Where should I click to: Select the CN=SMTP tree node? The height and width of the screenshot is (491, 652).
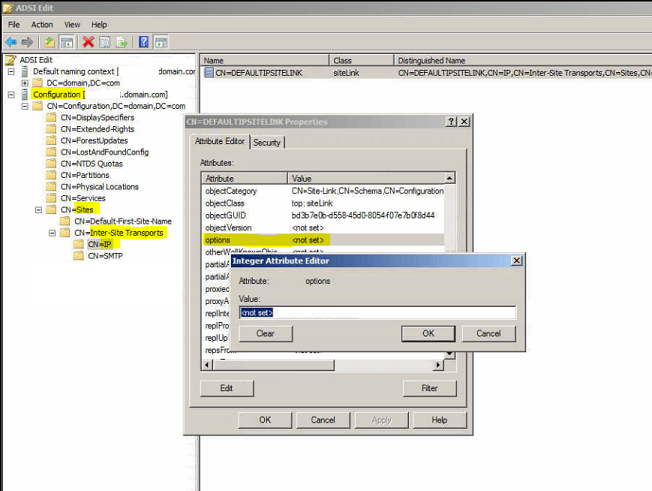pos(105,256)
